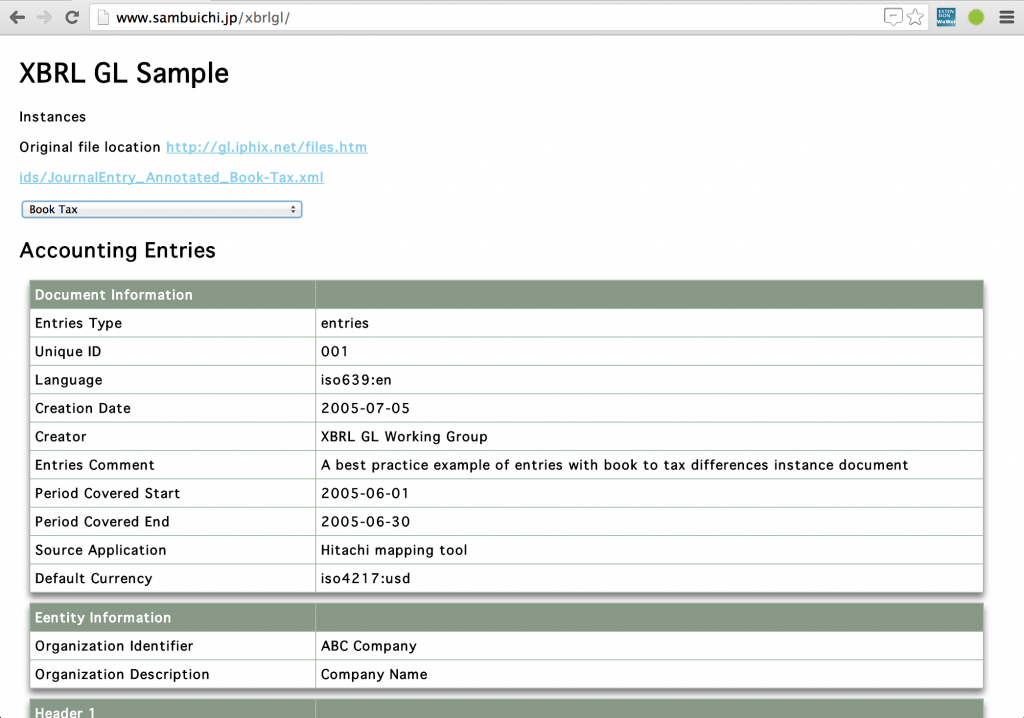Click the Hitachi mapping tool cell
1024x718 pixels.
pos(394,550)
